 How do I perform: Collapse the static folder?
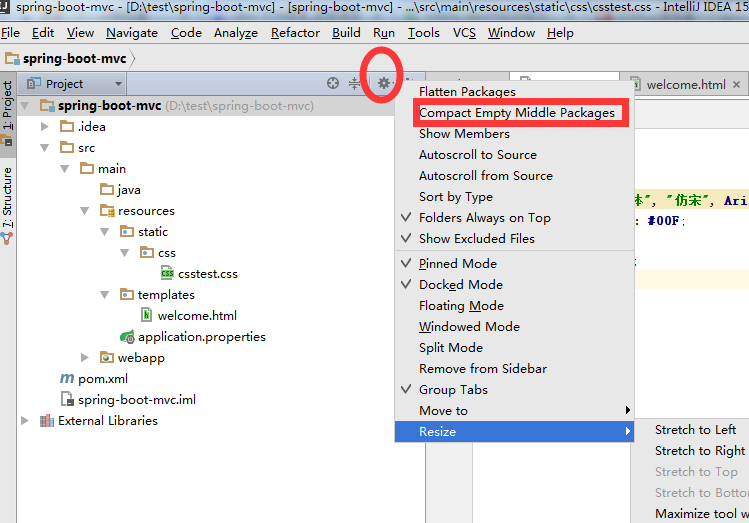pyautogui.click(x=105, y=232)
